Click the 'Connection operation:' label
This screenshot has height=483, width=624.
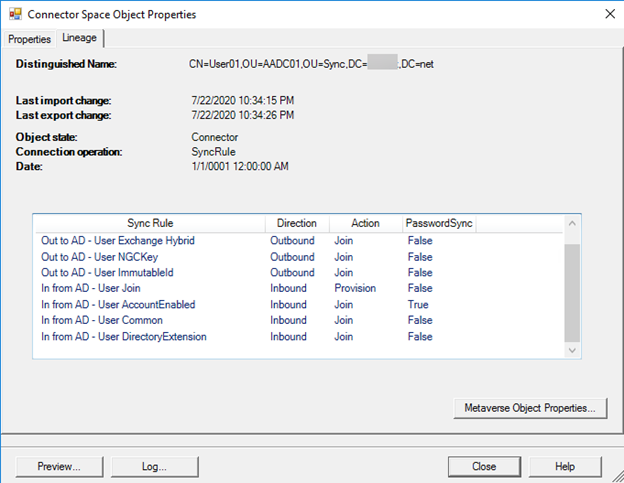[x=69, y=152]
